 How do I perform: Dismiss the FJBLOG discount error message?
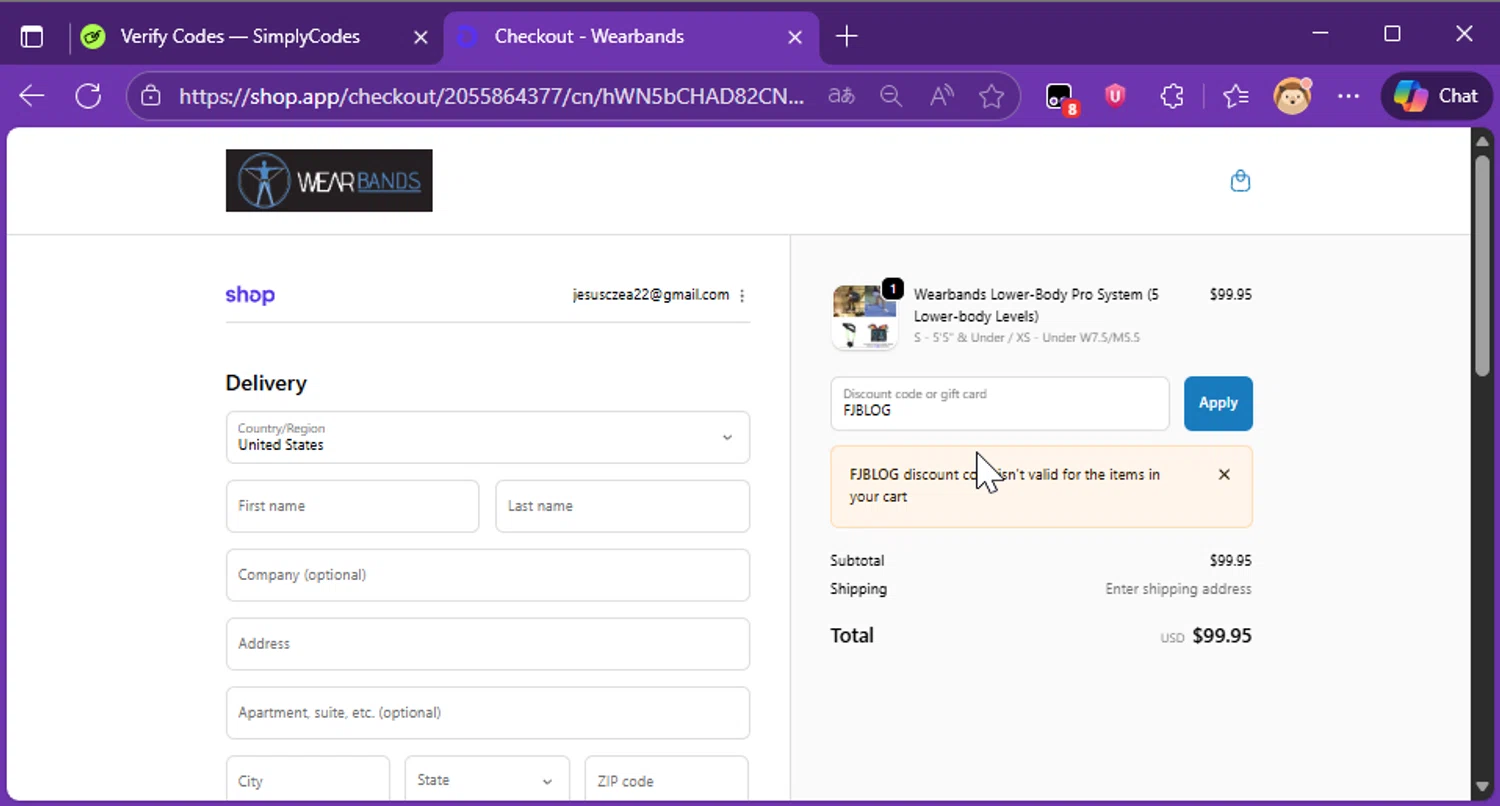(x=1224, y=475)
